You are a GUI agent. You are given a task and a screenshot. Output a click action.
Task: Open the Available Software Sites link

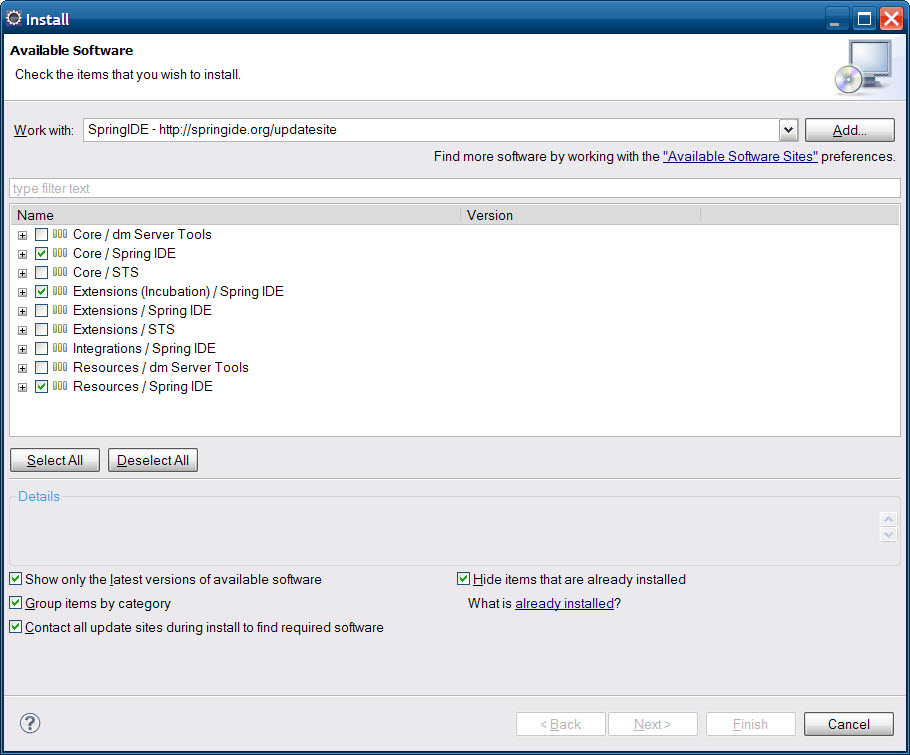[x=740, y=157]
